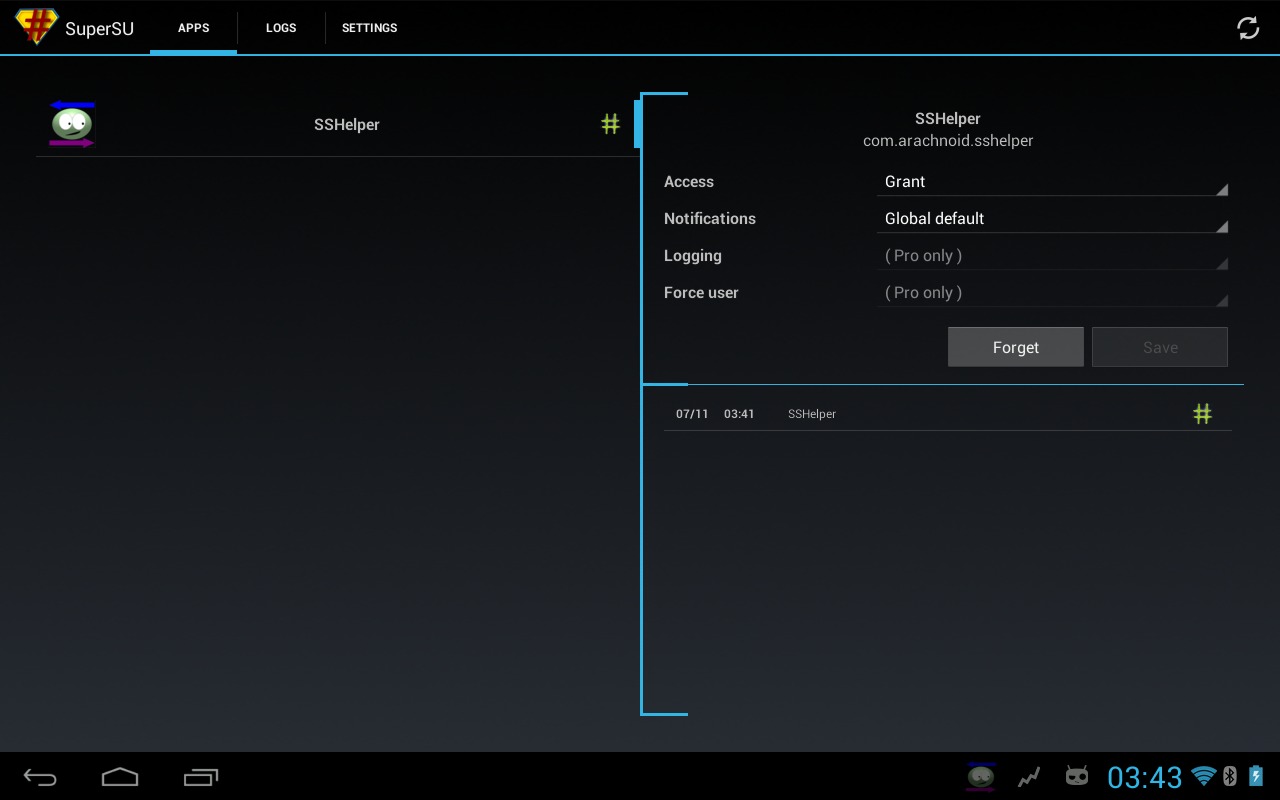Screen dimensions: 1280x800
Task: Click the hash icon in the log entry
Action: point(1202,414)
